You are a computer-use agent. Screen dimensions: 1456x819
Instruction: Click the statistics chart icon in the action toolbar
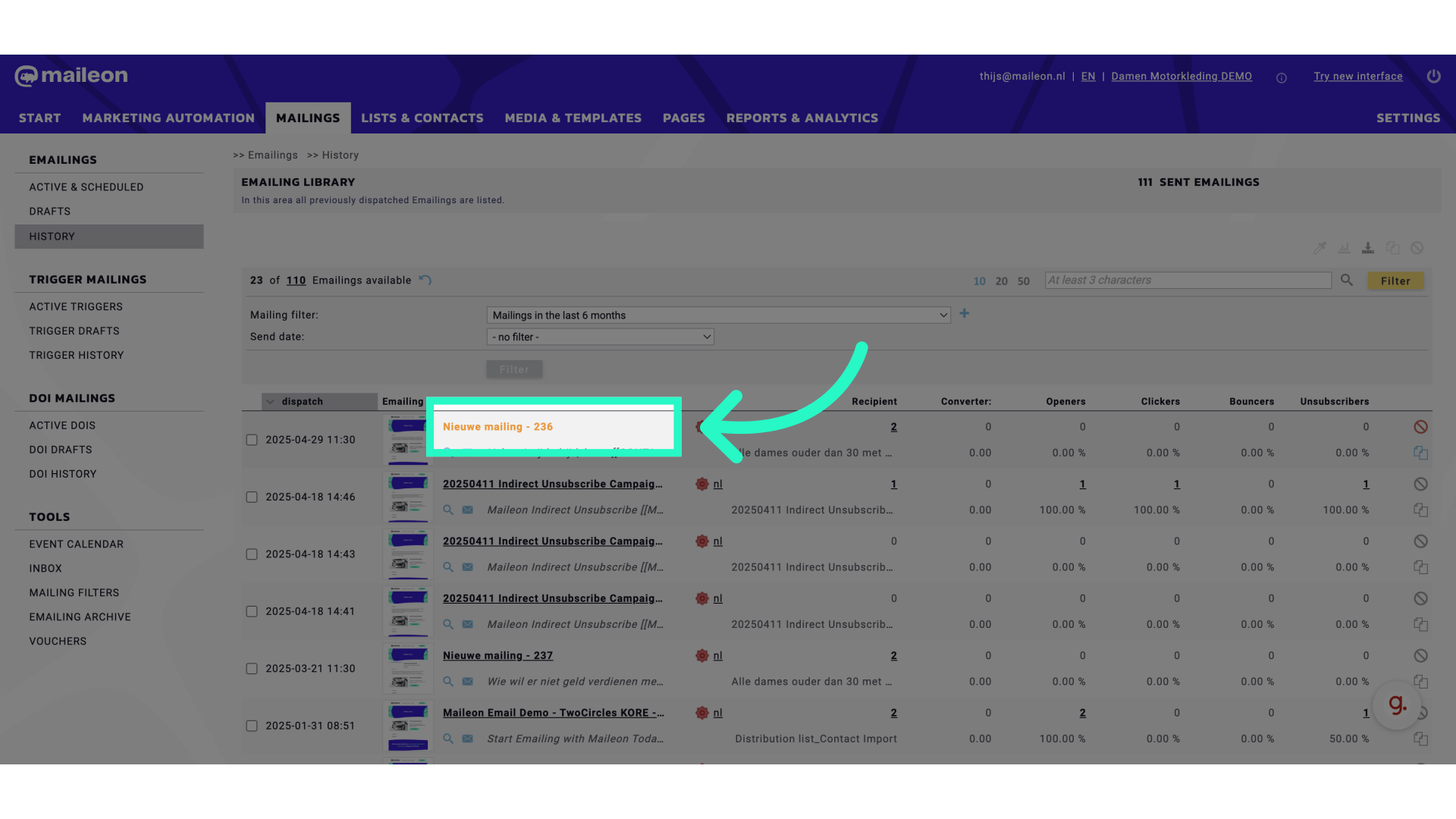[1344, 248]
